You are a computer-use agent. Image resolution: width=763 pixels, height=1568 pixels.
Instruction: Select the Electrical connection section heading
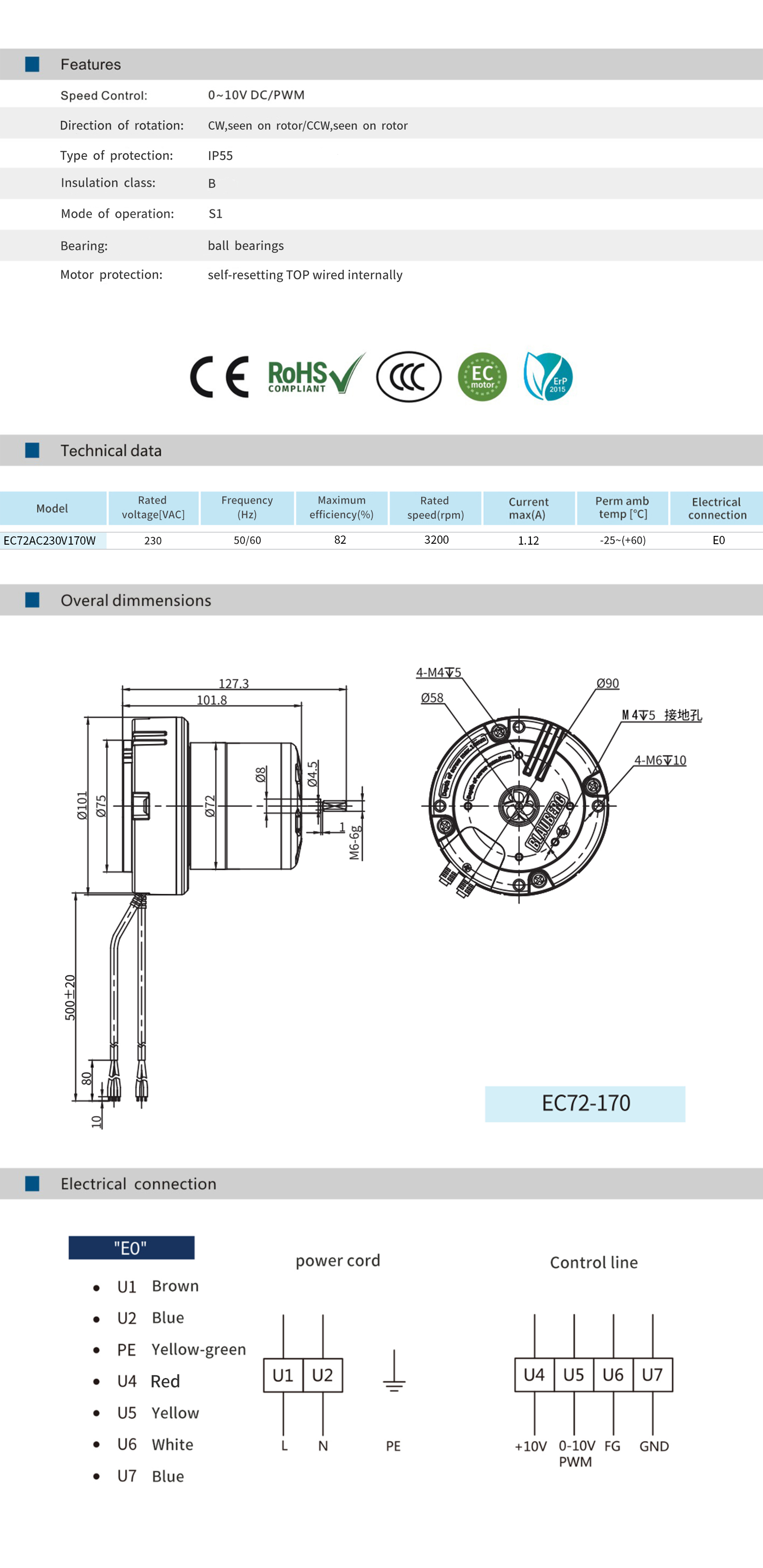click(138, 1184)
